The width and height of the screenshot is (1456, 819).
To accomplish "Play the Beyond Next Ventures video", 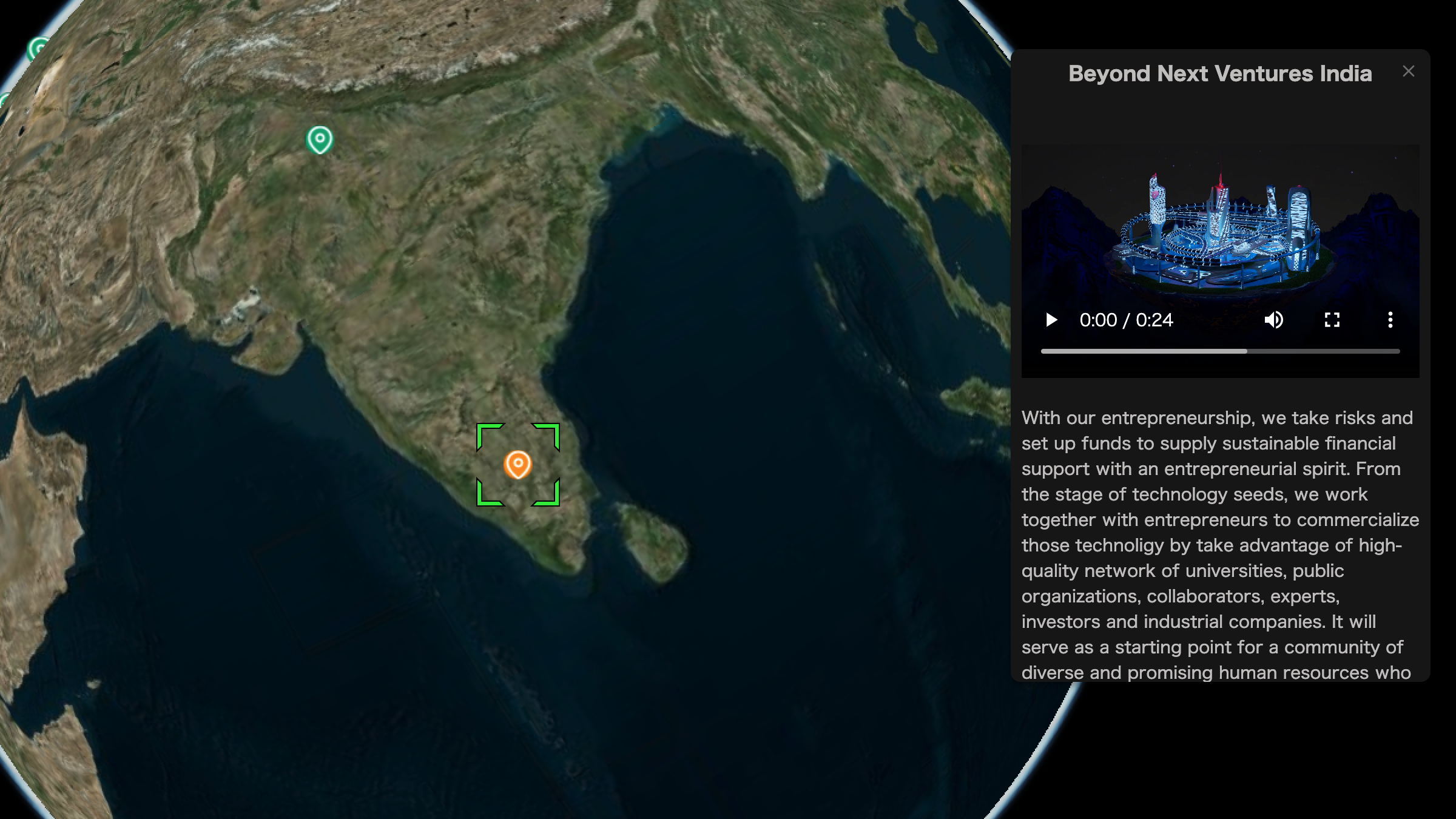I will (x=1051, y=320).
